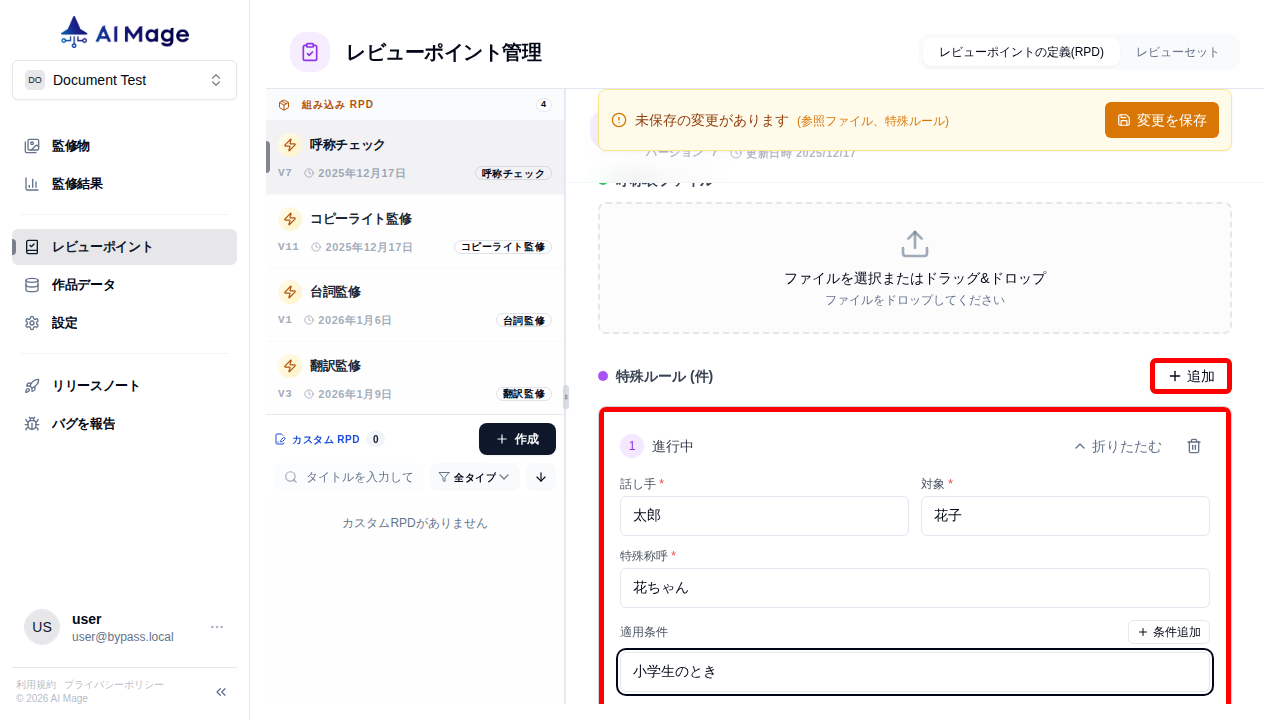This screenshot has width=1280, height=720.
Task: Click the カスタム RPD document icon
Action: (278, 438)
